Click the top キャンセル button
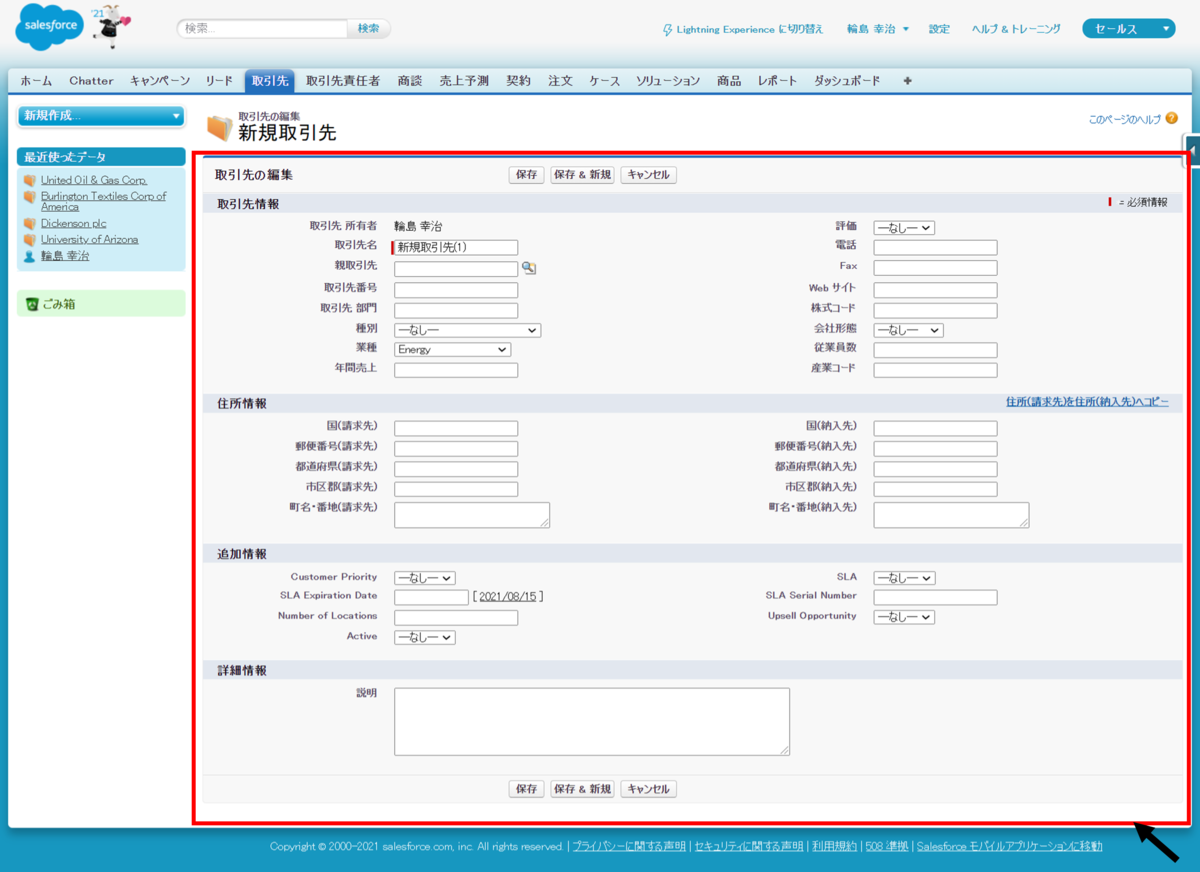1200x872 pixels. pos(648,175)
